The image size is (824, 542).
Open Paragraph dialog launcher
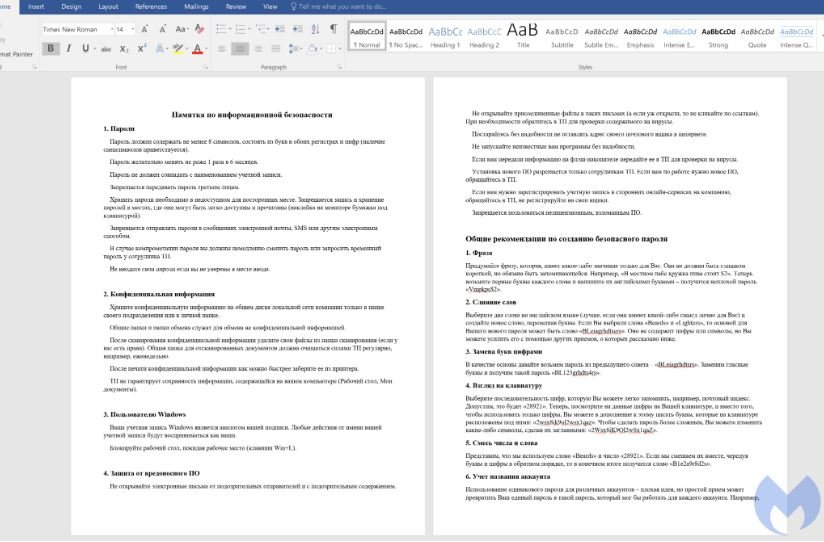[340, 67]
